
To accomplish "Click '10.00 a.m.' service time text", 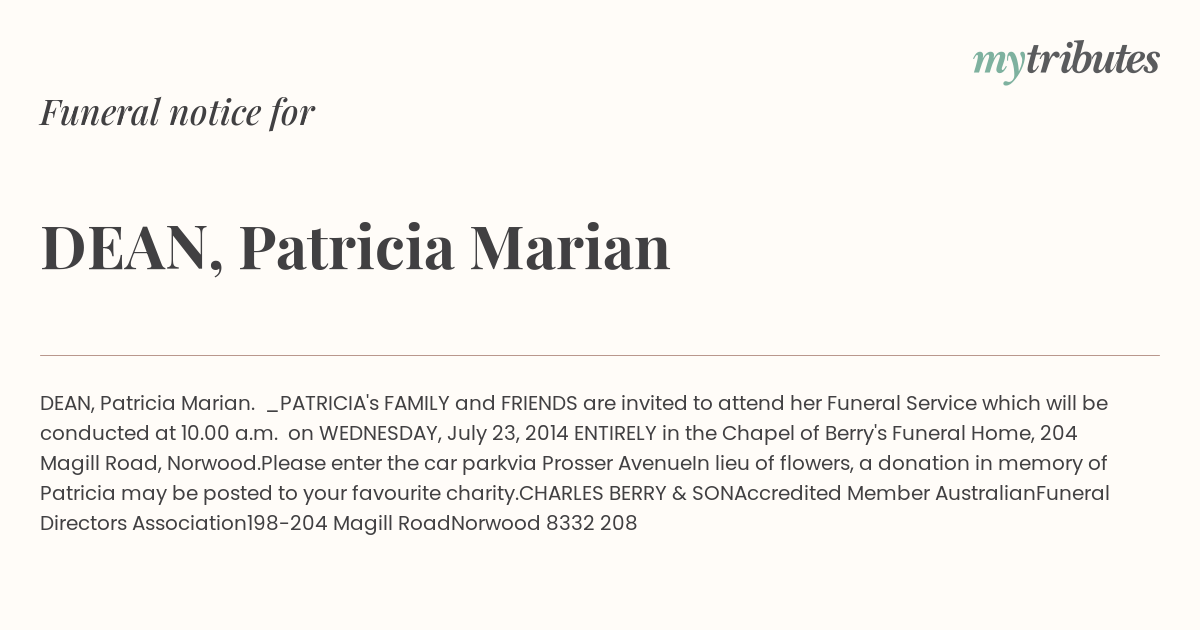I will point(229,433).
